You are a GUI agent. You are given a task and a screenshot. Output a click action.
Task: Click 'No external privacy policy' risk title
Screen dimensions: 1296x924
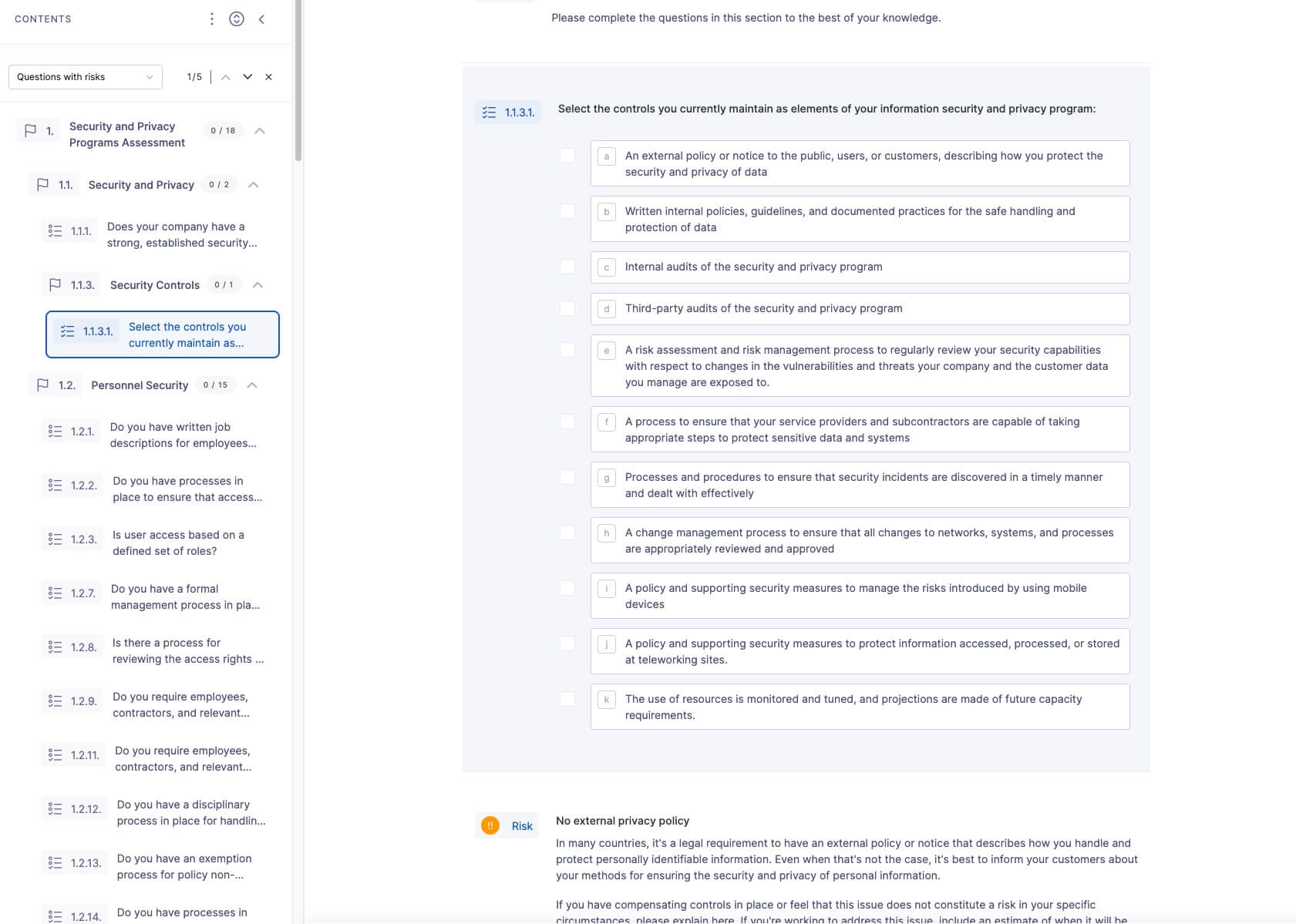(x=622, y=821)
